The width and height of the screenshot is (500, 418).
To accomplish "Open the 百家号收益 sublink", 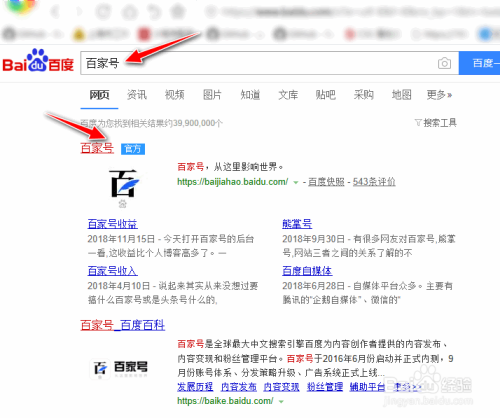I will coord(112,224).
